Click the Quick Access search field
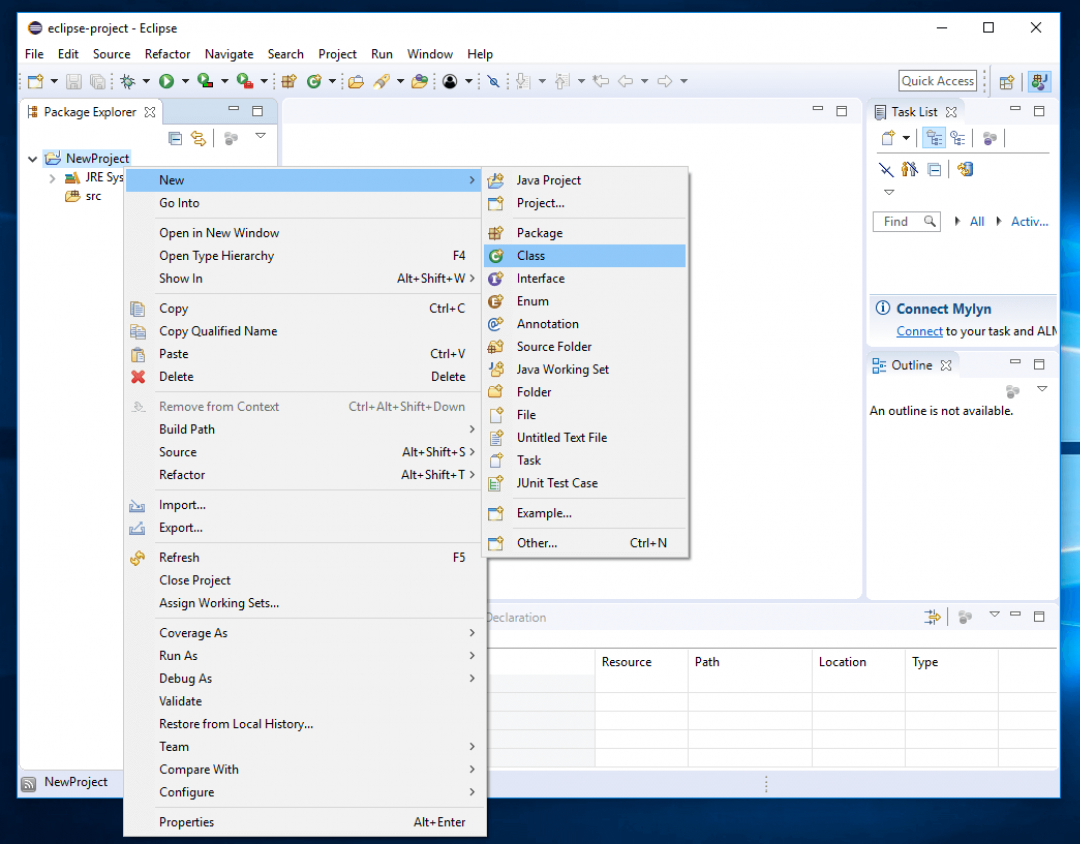 937,81
